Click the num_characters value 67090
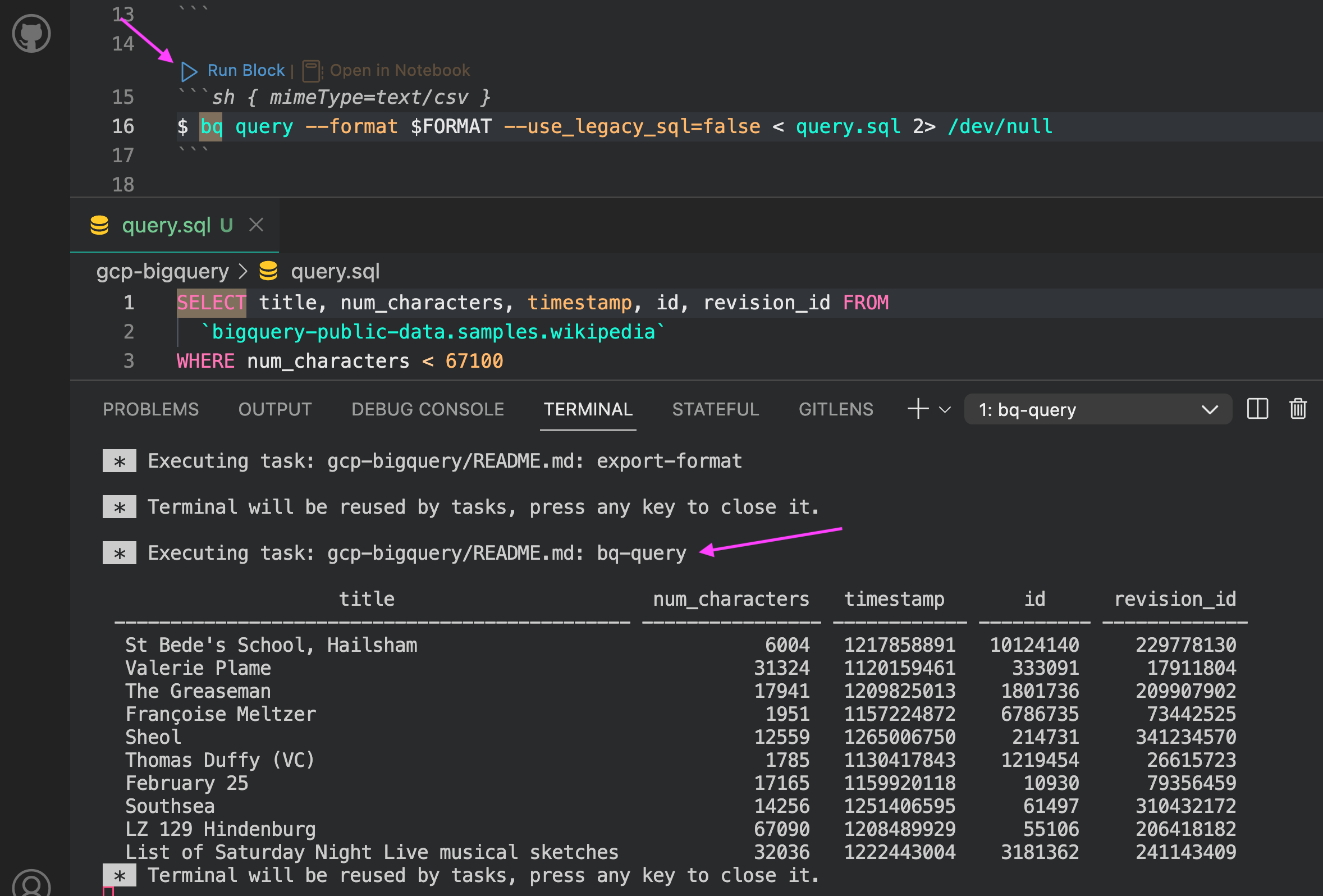1323x896 pixels. (x=781, y=829)
